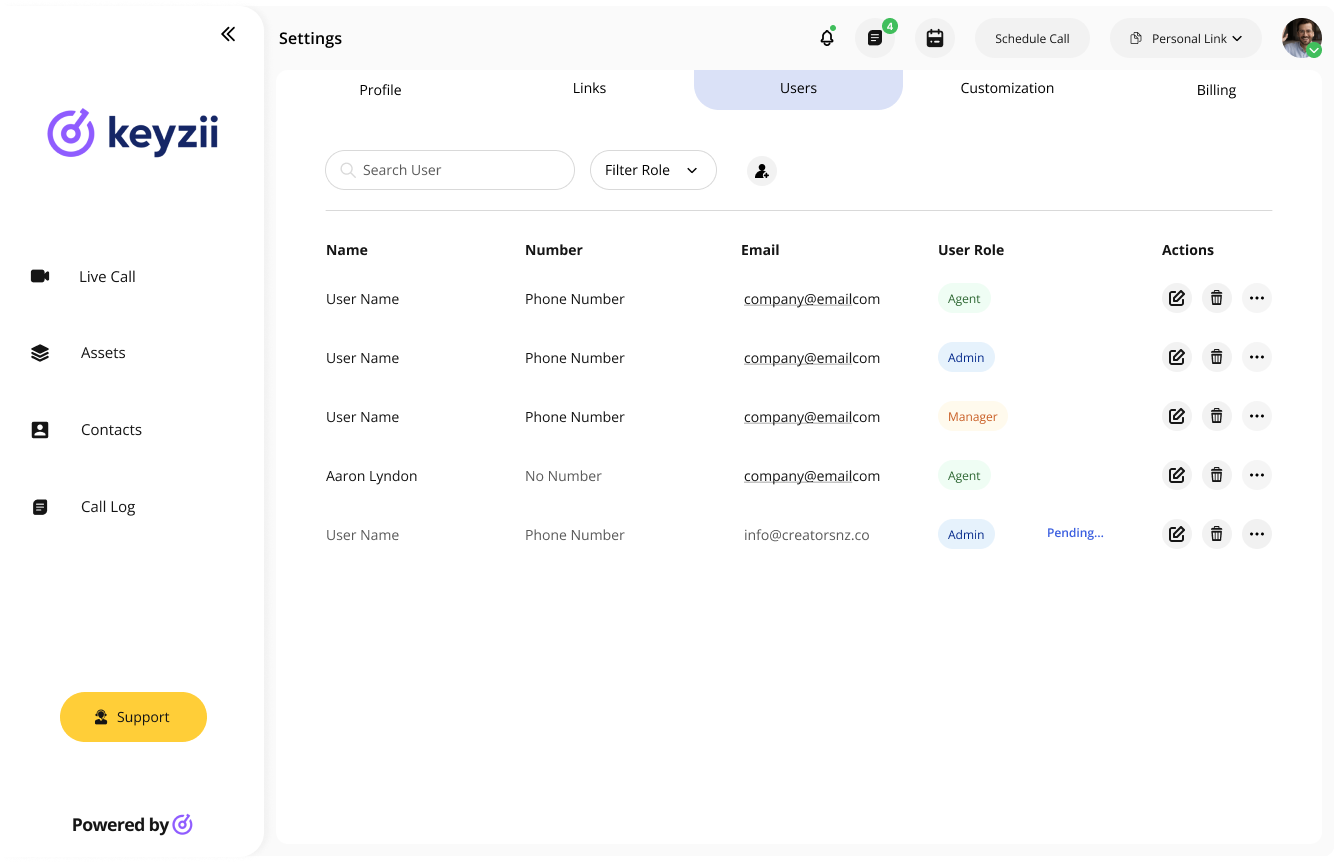Click the Powered by keyzii logo mark

point(182,825)
